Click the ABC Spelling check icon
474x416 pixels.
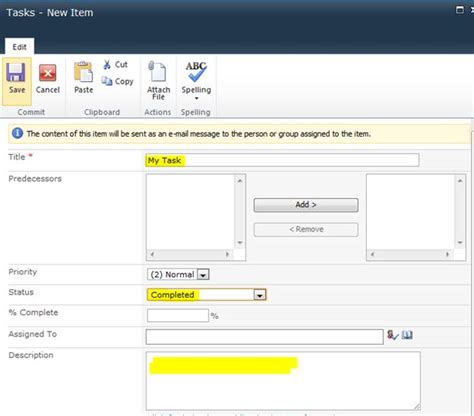[196, 72]
